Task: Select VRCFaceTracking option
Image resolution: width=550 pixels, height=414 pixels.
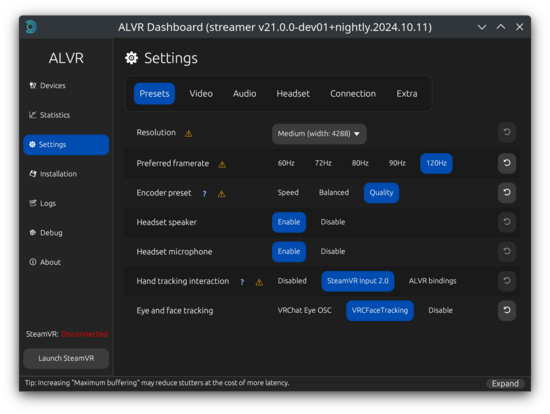Action: [380, 310]
